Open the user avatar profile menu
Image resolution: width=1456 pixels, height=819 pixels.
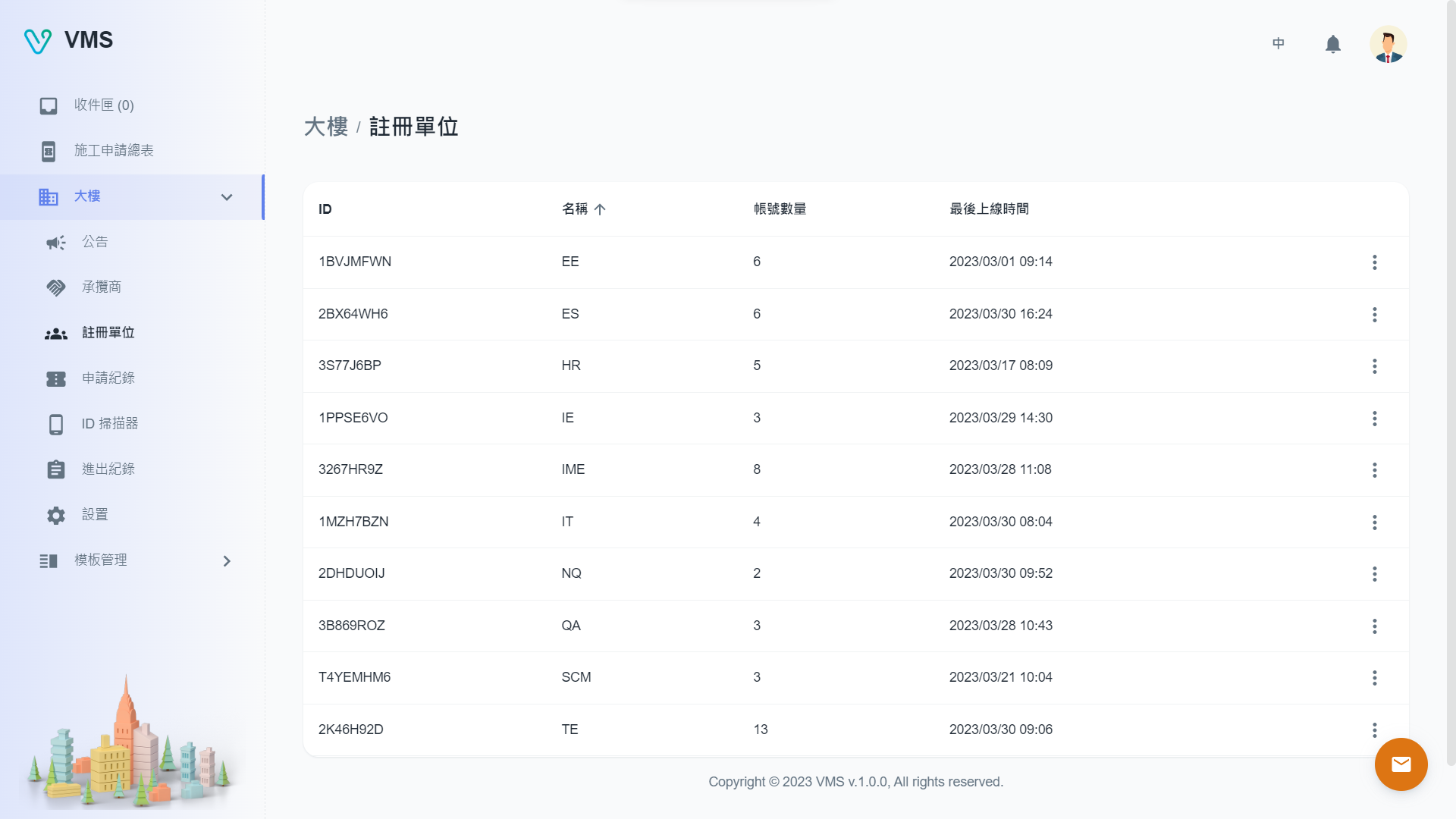[x=1388, y=44]
